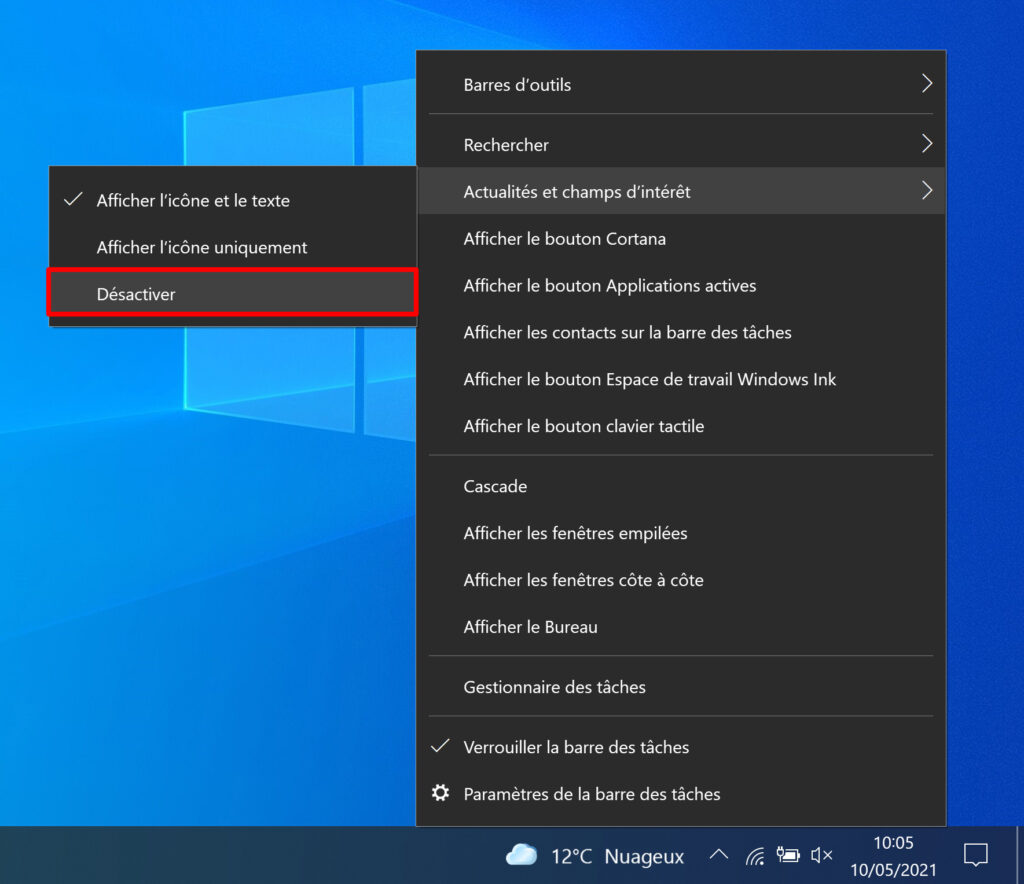Select Afficher les fenêtres côte à côte
Viewport: 1024px width, 884px height.
click(x=680, y=580)
